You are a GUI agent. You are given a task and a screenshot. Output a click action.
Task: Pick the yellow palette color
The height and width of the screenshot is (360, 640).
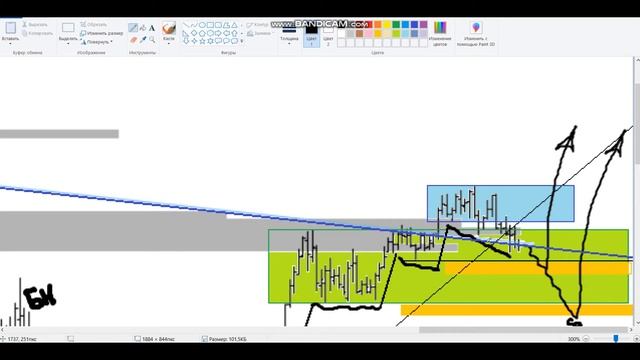[387, 24]
